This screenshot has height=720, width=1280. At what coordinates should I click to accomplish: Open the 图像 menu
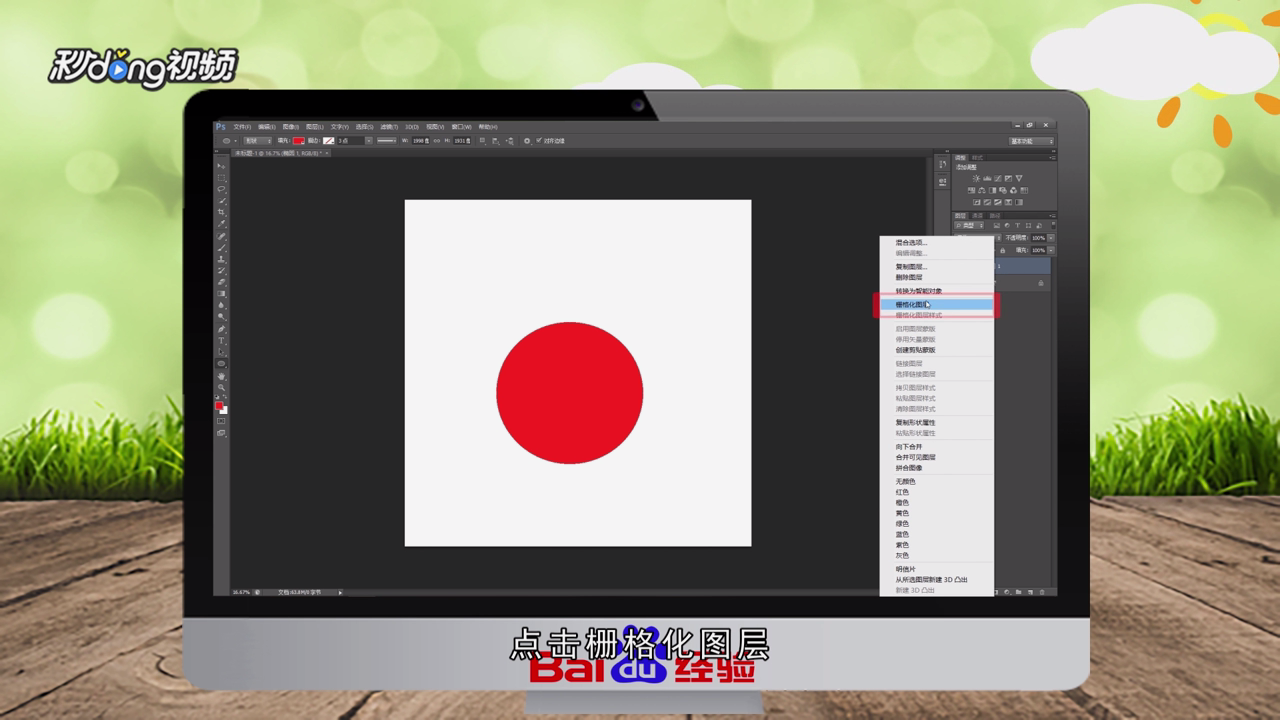[291, 127]
